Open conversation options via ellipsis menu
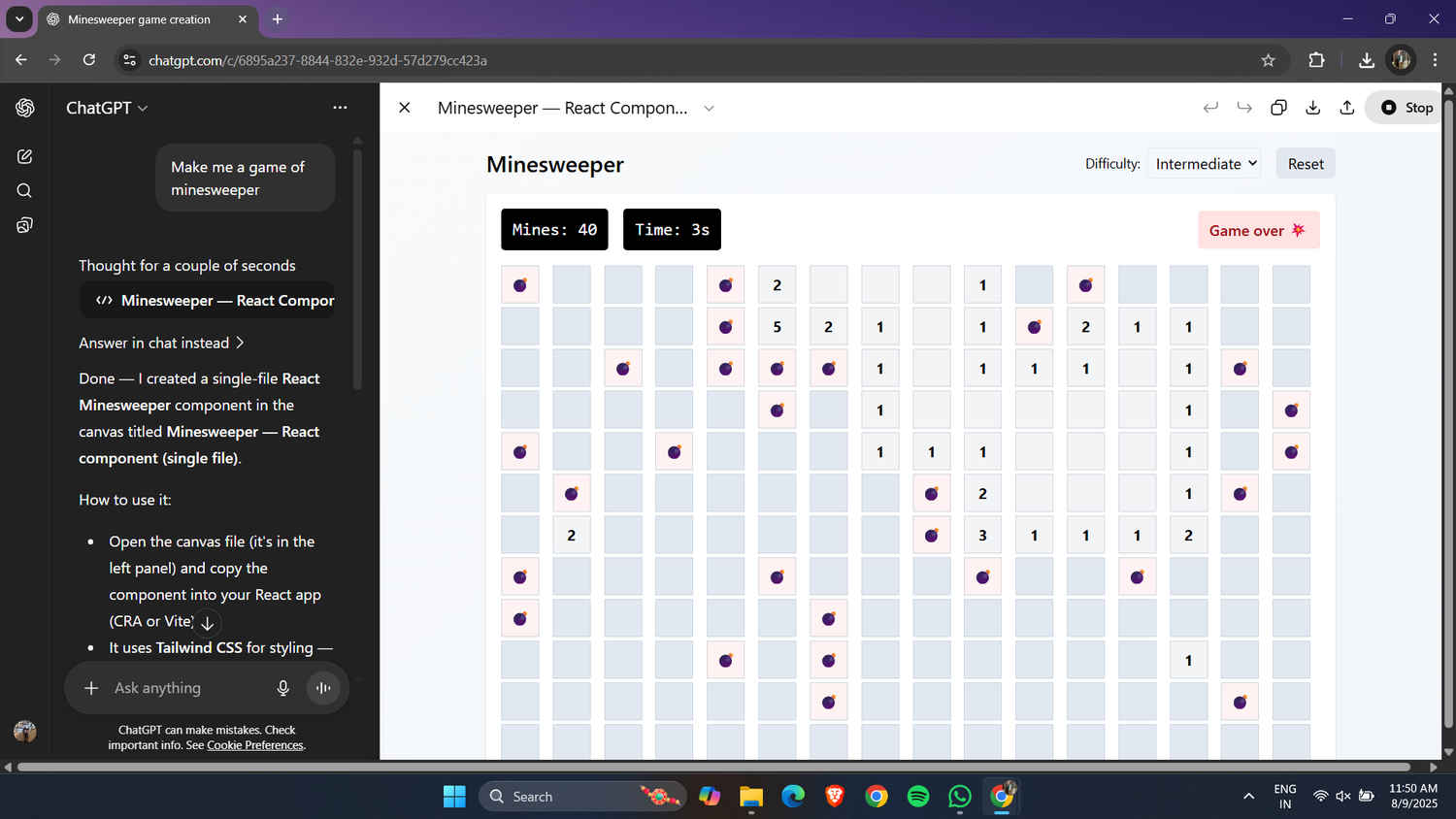The width and height of the screenshot is (1456, 819). coord(340,108)
